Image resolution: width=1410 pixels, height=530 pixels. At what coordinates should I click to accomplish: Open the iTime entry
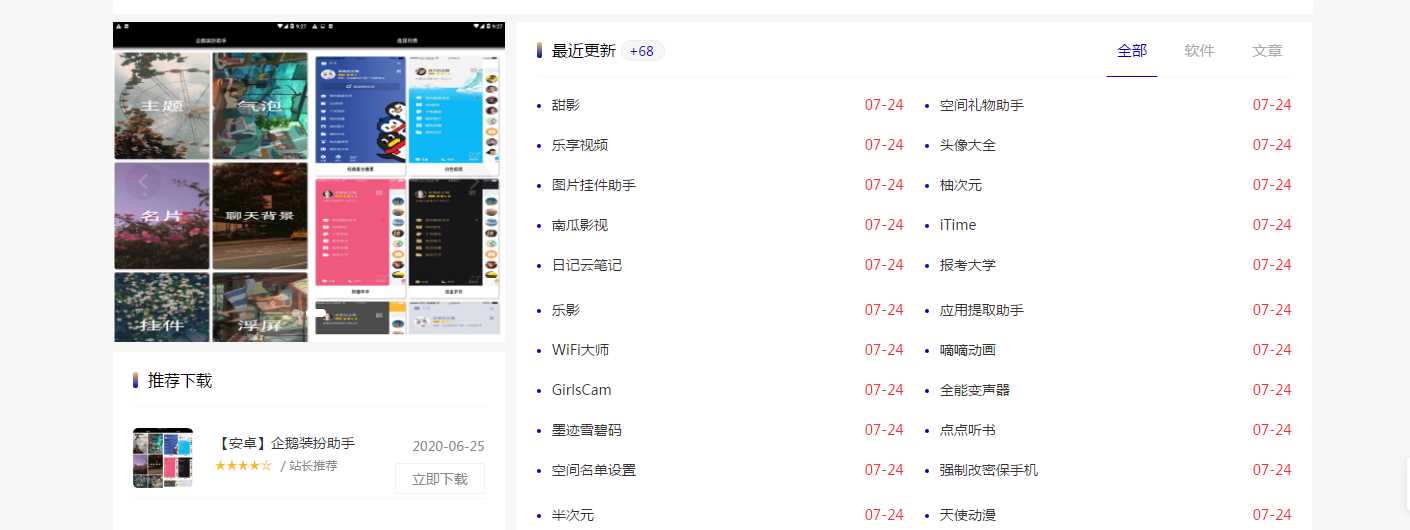(958, 225)
